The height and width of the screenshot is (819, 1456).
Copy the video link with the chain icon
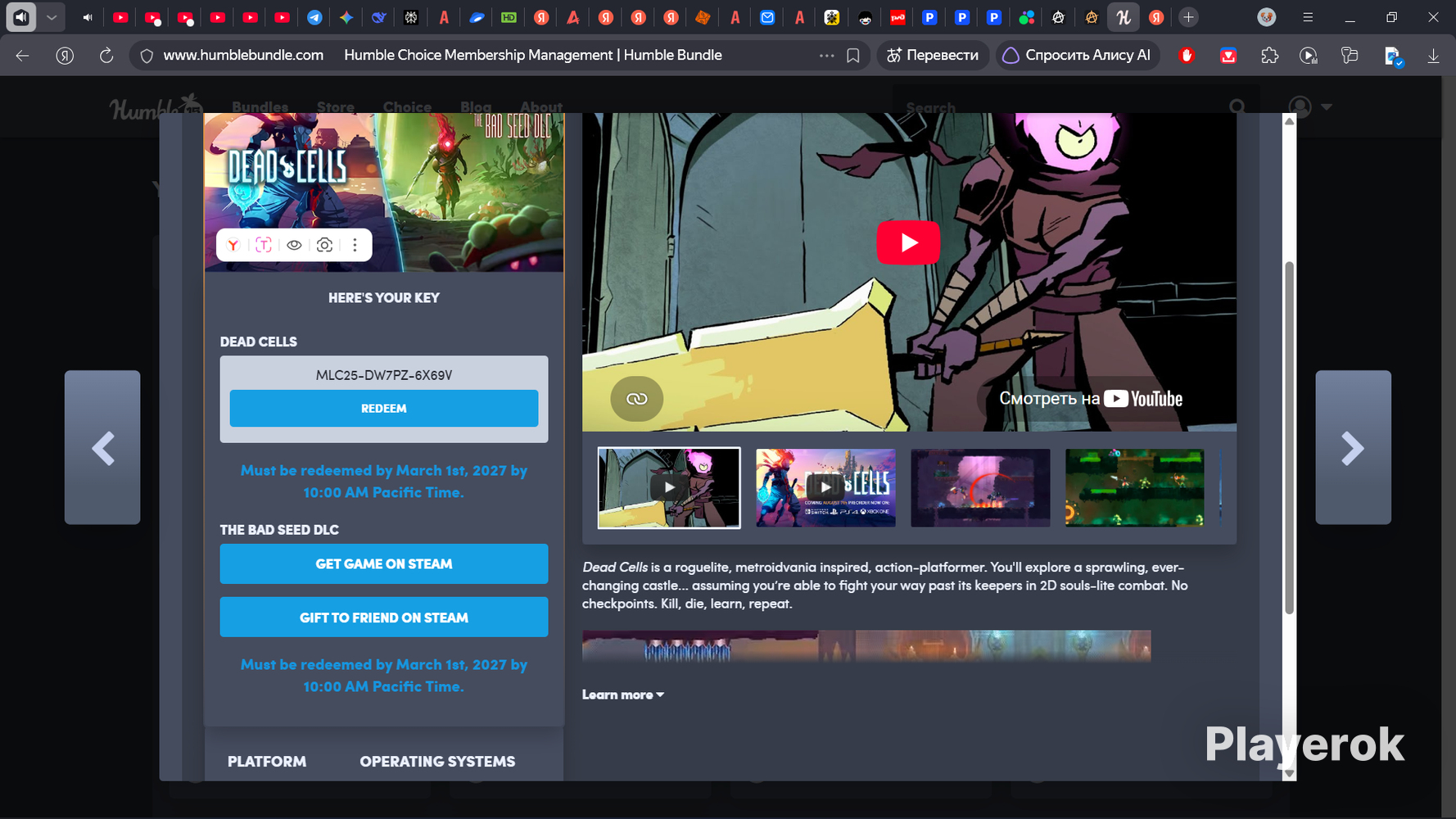[x=636, y=399]
